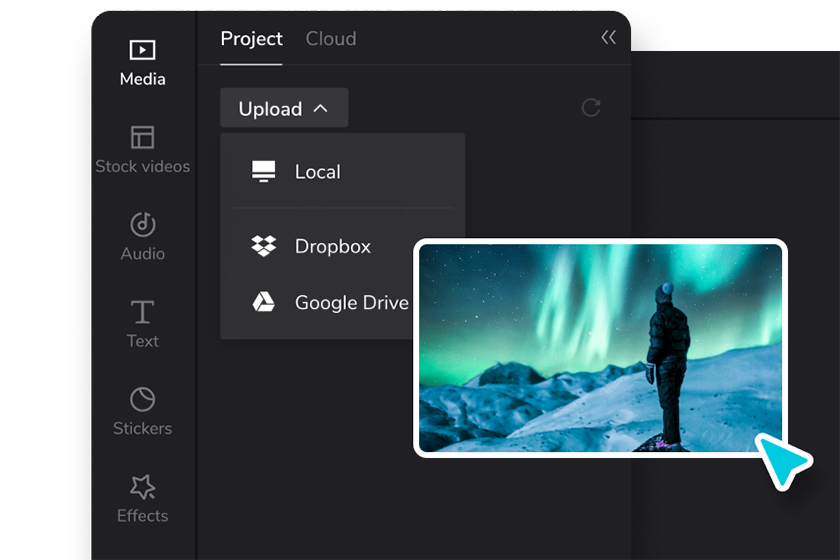Refresh the media list
This screenshot has height=560, width=840.
click(591, 108)
